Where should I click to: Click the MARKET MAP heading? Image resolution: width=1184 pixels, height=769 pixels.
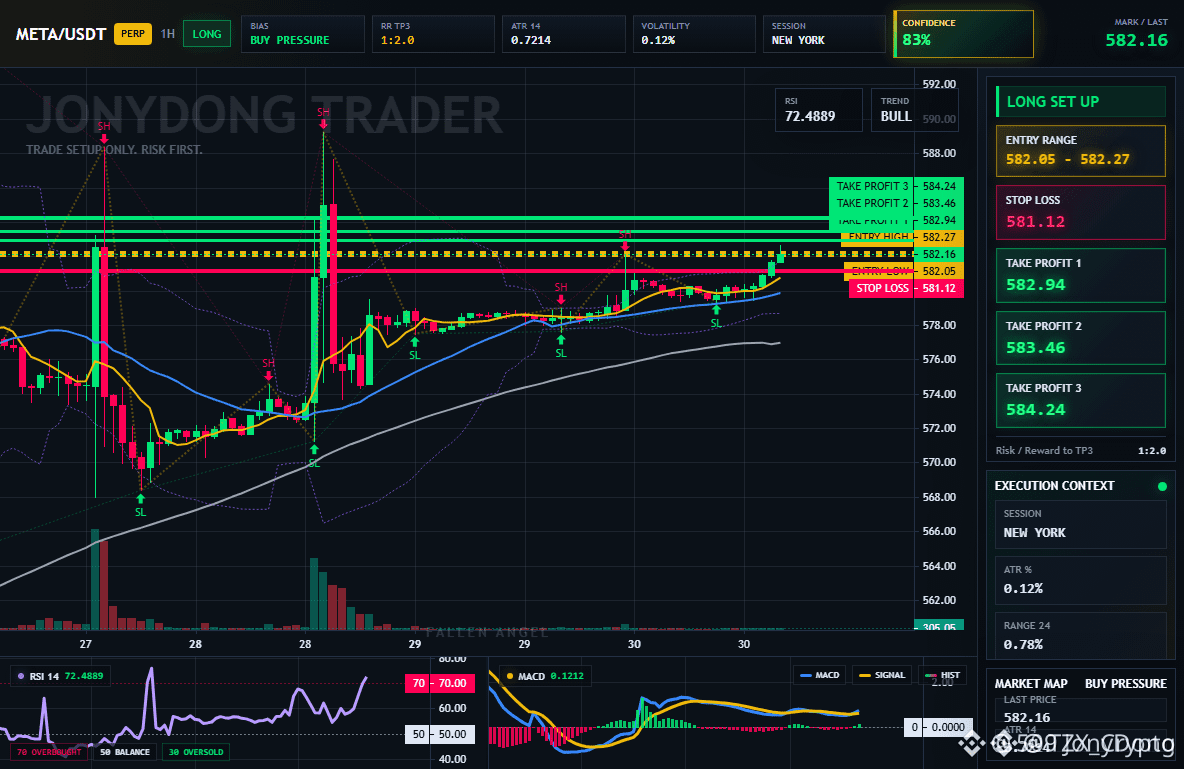[1031, 684]
